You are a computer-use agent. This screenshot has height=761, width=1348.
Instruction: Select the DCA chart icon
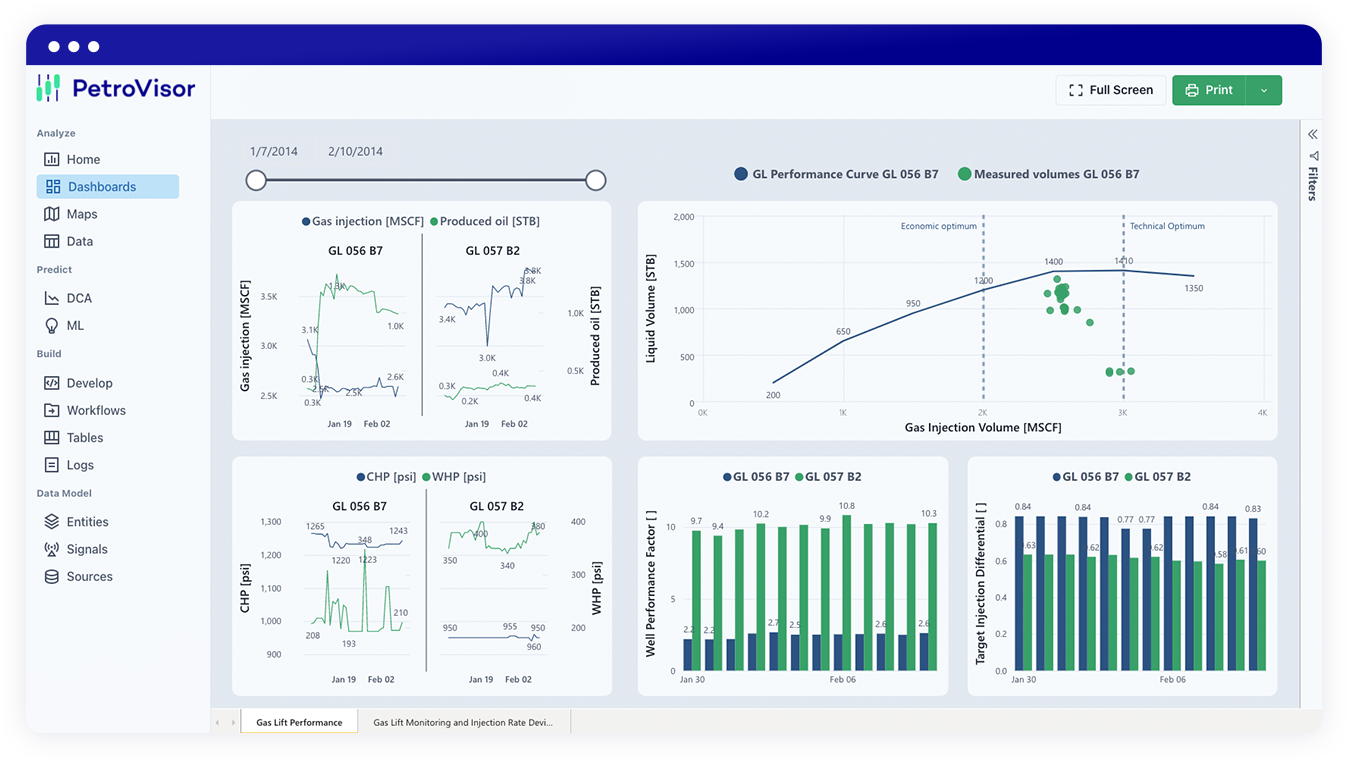52,298
